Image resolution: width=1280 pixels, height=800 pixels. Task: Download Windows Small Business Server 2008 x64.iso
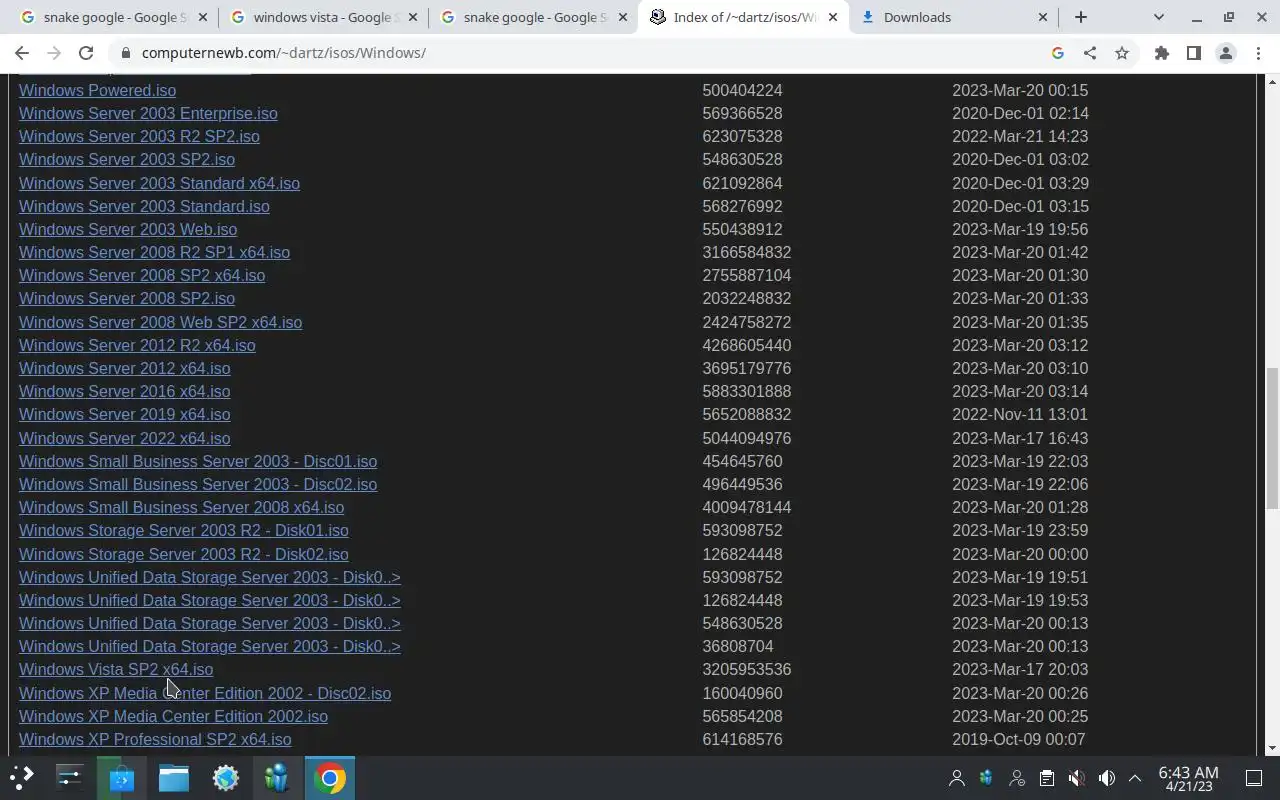pyautogui.click(x=181, y=507)
